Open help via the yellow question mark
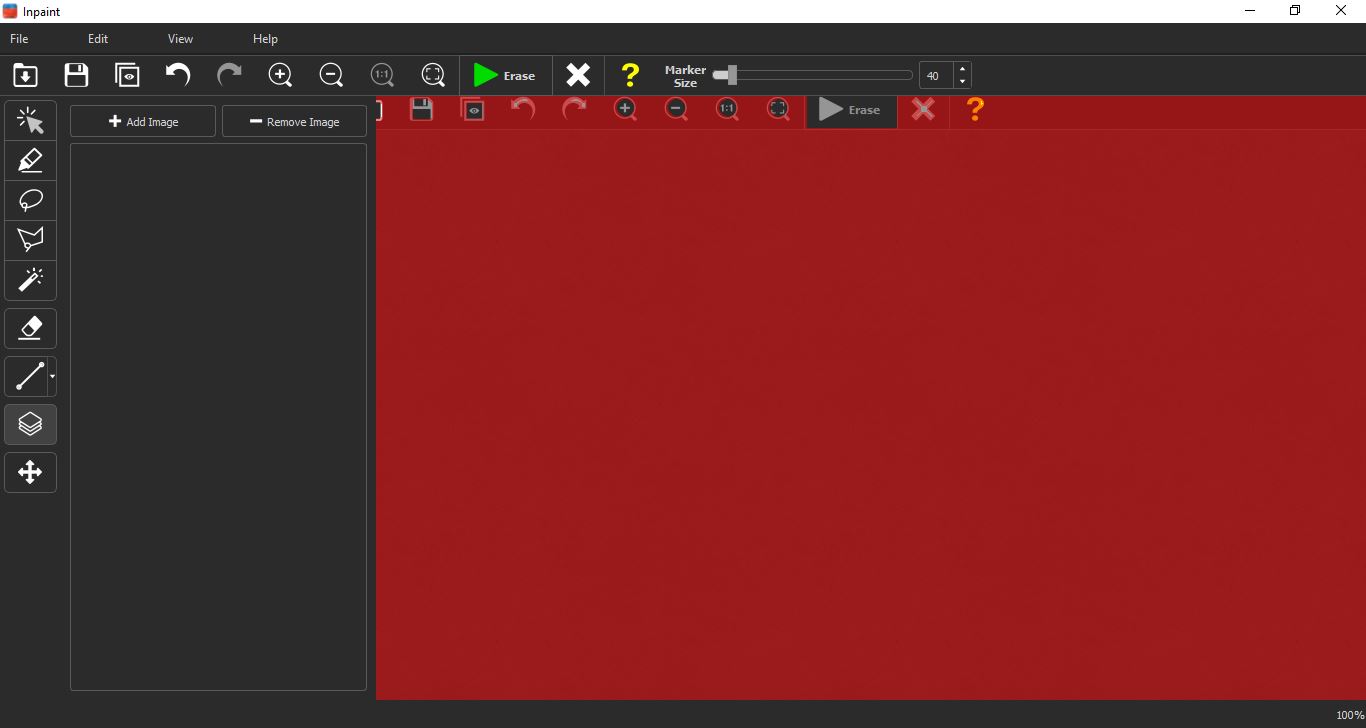This screenshot has width=1366, height=728. pyautogui.click(x=630, y=75)
